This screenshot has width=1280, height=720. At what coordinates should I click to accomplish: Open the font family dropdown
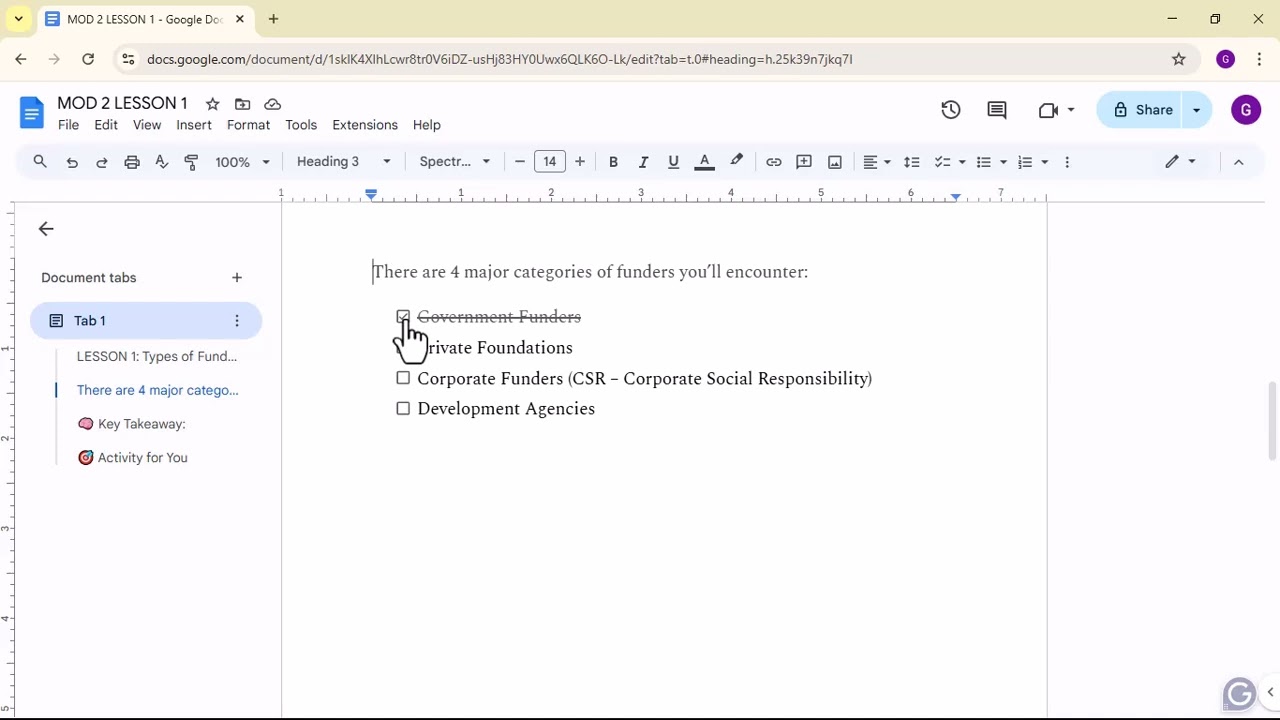[455, 162]
